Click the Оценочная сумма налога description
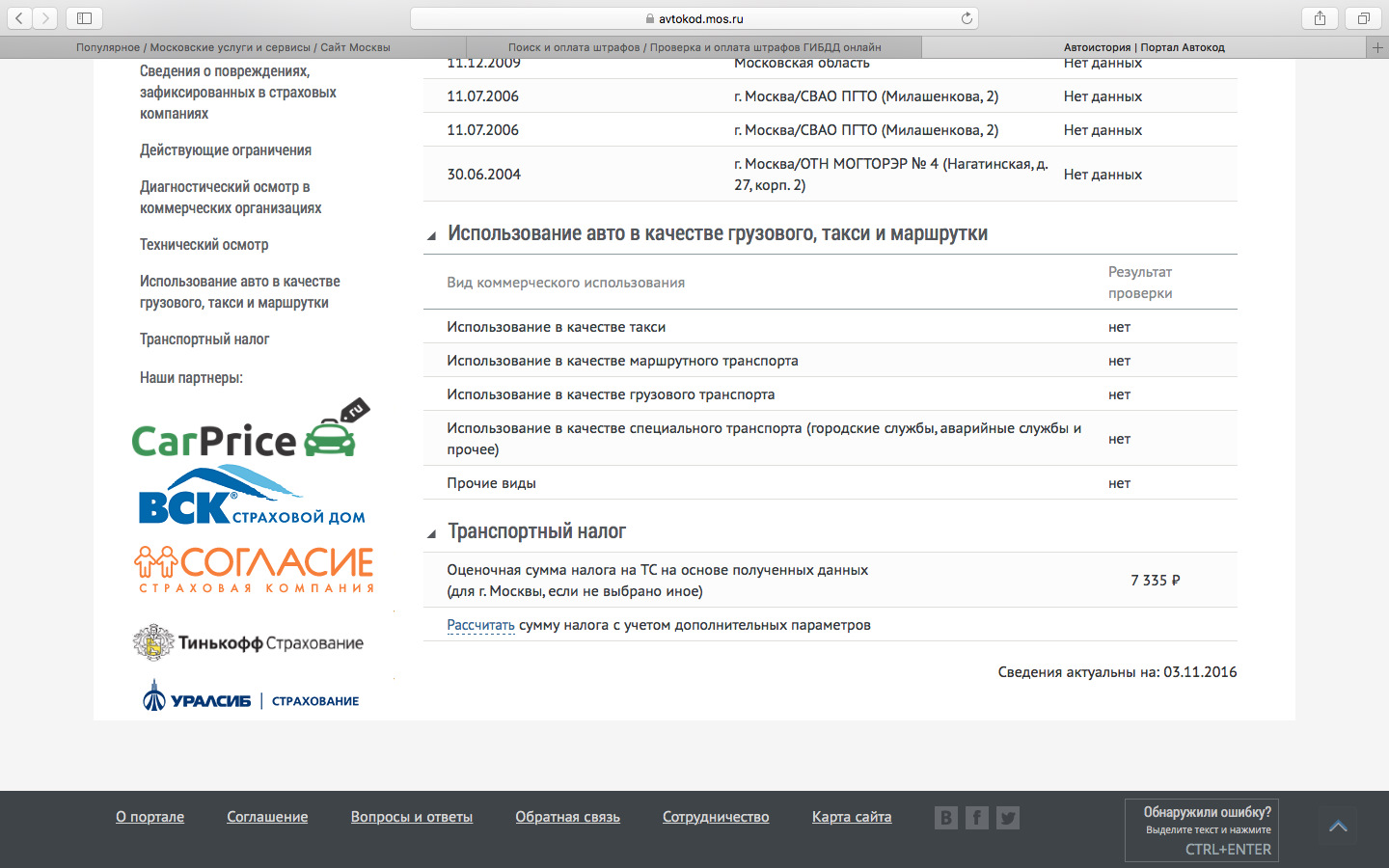Viewport: 1389px width, 868px height. point(657,581)
